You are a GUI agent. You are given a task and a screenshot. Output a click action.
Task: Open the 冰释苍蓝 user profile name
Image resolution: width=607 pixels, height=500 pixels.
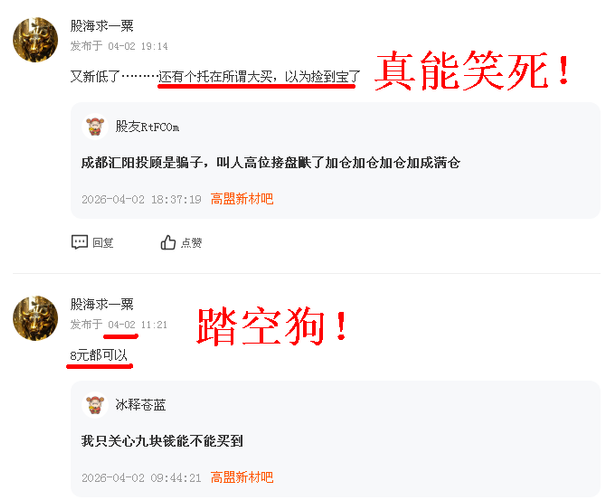[140, 405]
